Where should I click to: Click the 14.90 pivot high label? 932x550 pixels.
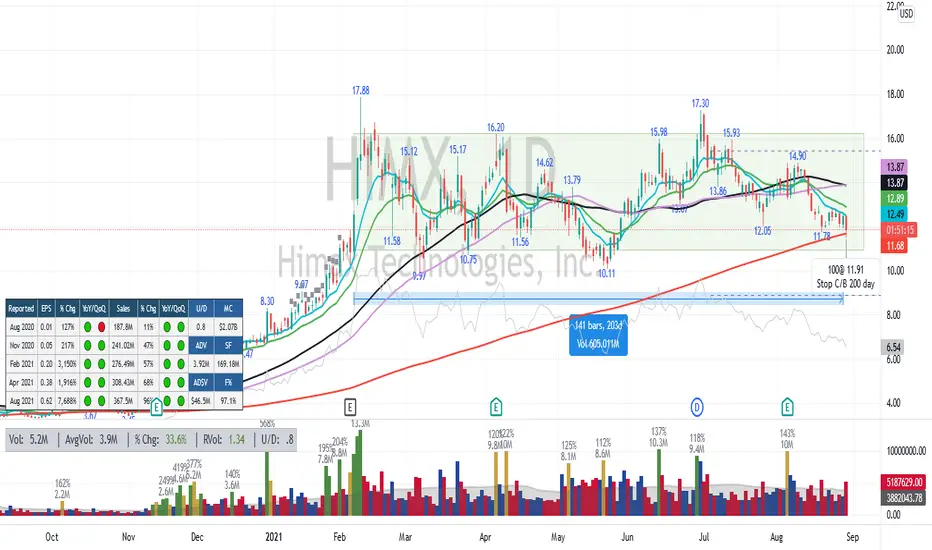point(798,156)
